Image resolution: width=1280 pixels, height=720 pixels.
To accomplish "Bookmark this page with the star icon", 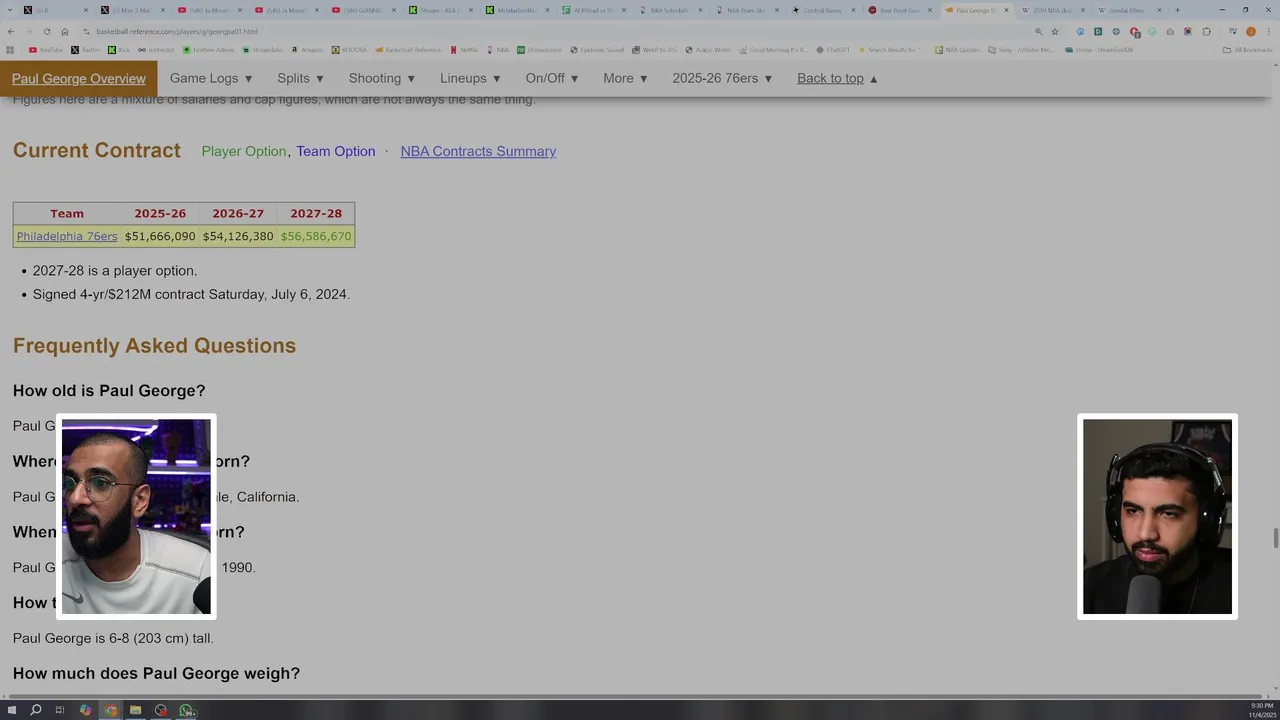I will pos(1055,31).
